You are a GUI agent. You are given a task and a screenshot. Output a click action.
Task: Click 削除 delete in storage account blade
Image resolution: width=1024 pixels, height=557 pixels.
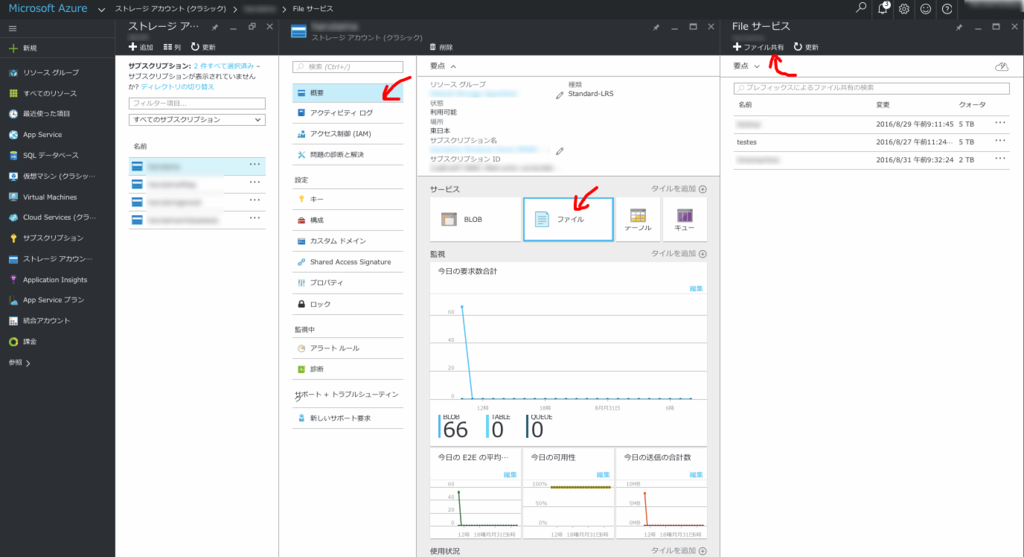pyautogui.click(x=441, y=47)
